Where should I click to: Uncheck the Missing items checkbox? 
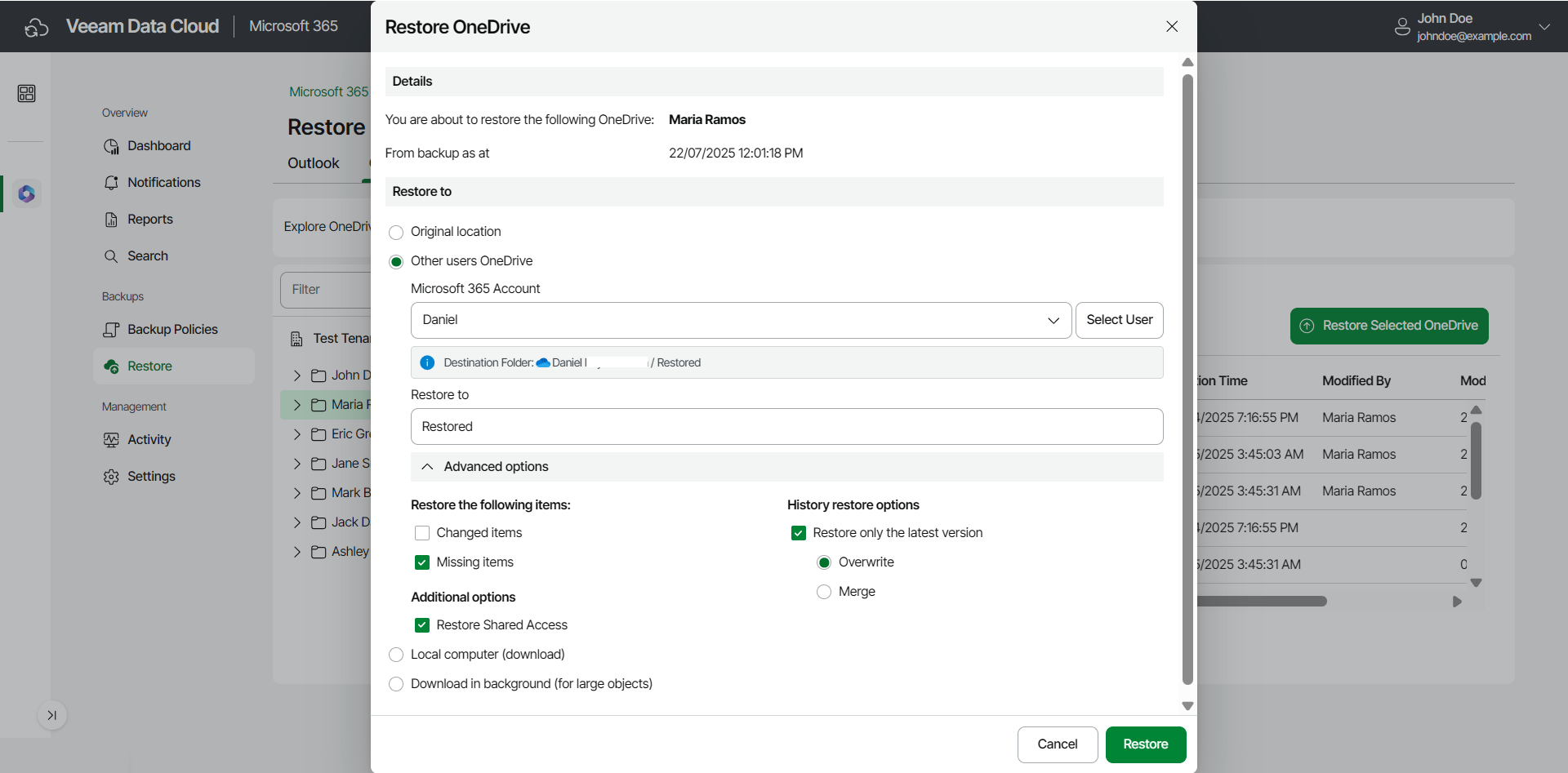[x=422, y=562]
